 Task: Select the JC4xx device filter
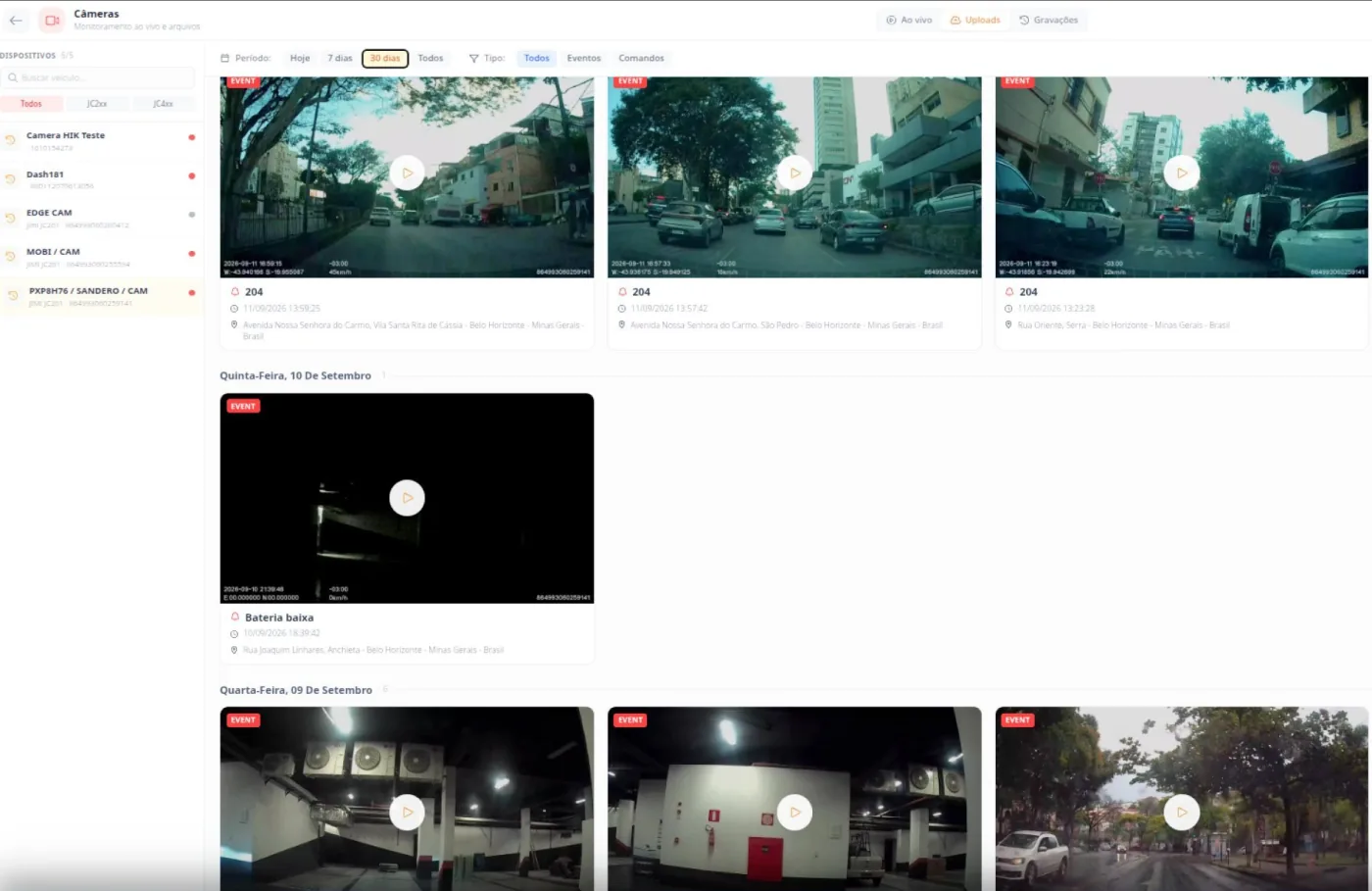click(163, 104)
